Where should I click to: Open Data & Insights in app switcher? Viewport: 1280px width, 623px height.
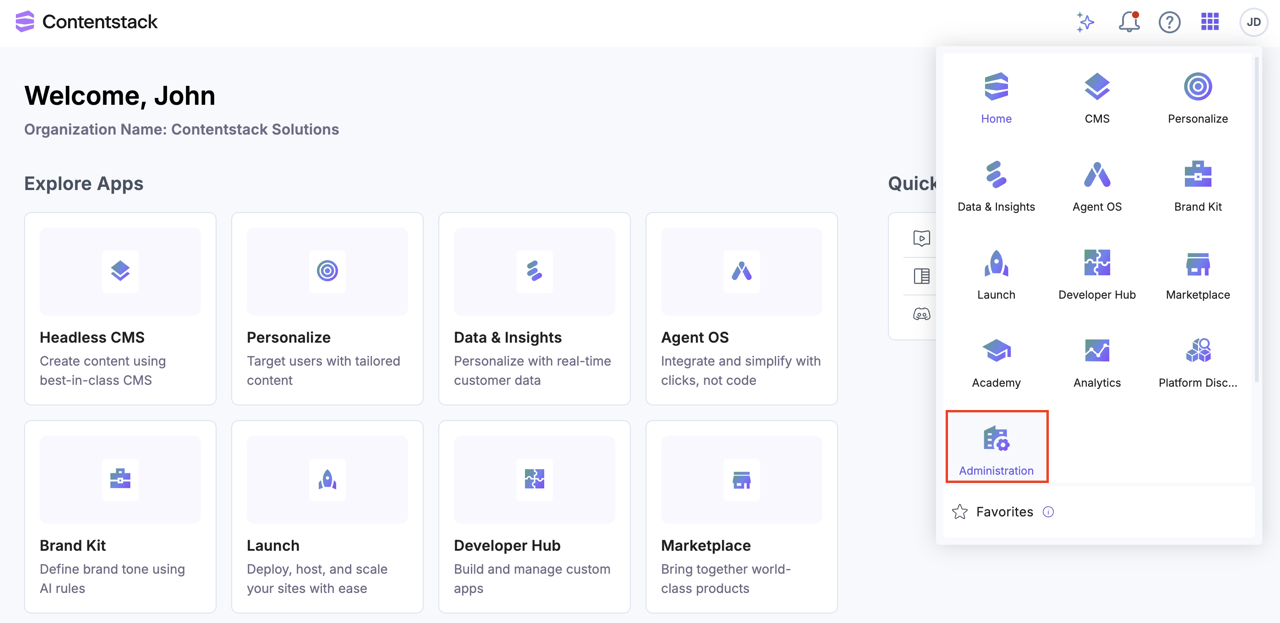(x=996, y=186)
